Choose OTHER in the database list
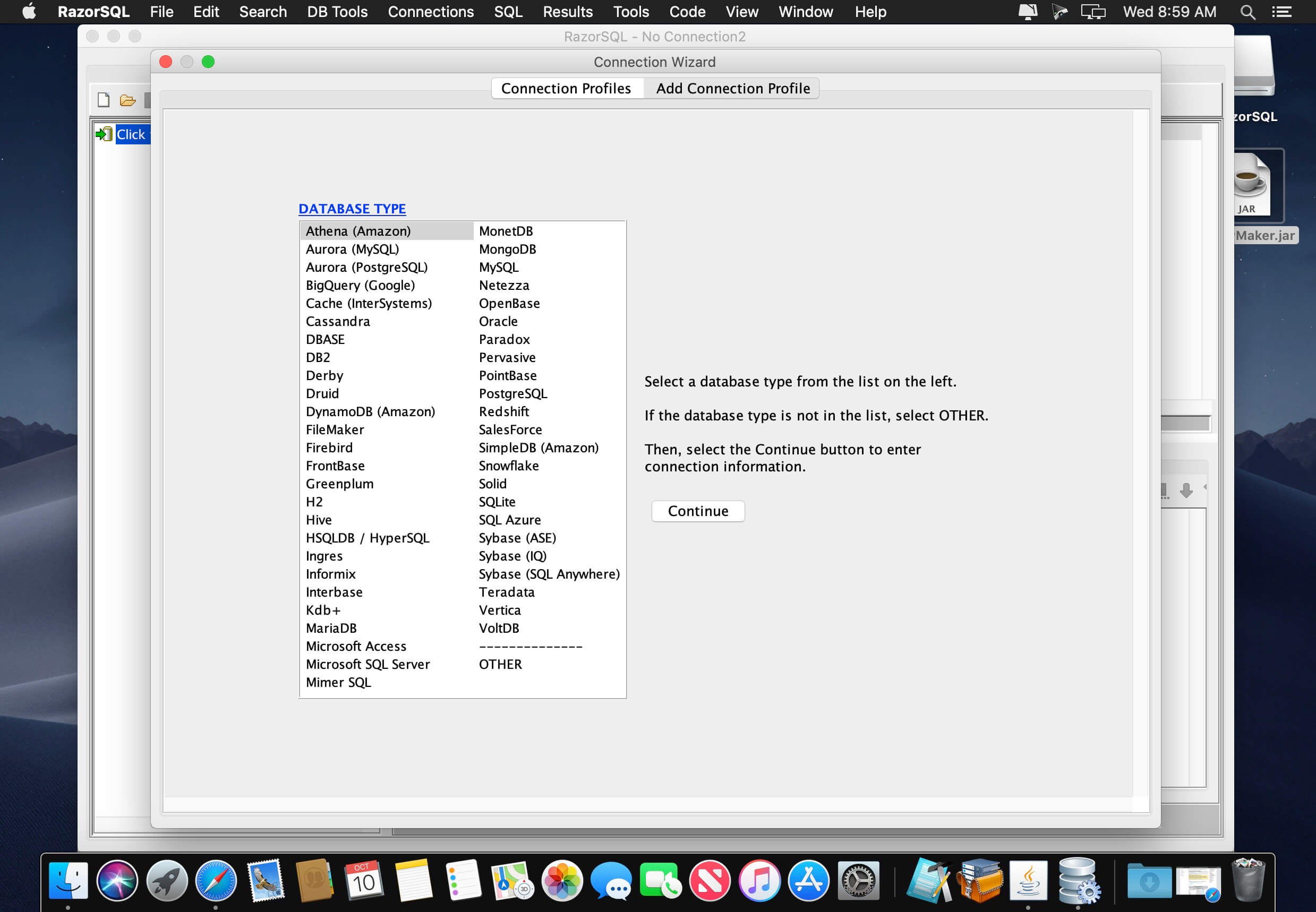Viewport: 1316px width, 912px height. 500,664
